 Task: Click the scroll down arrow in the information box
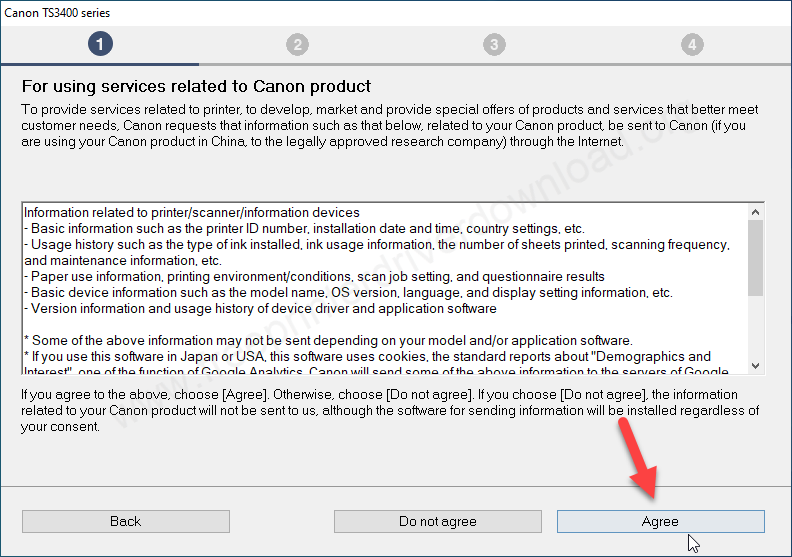[756, 366]
